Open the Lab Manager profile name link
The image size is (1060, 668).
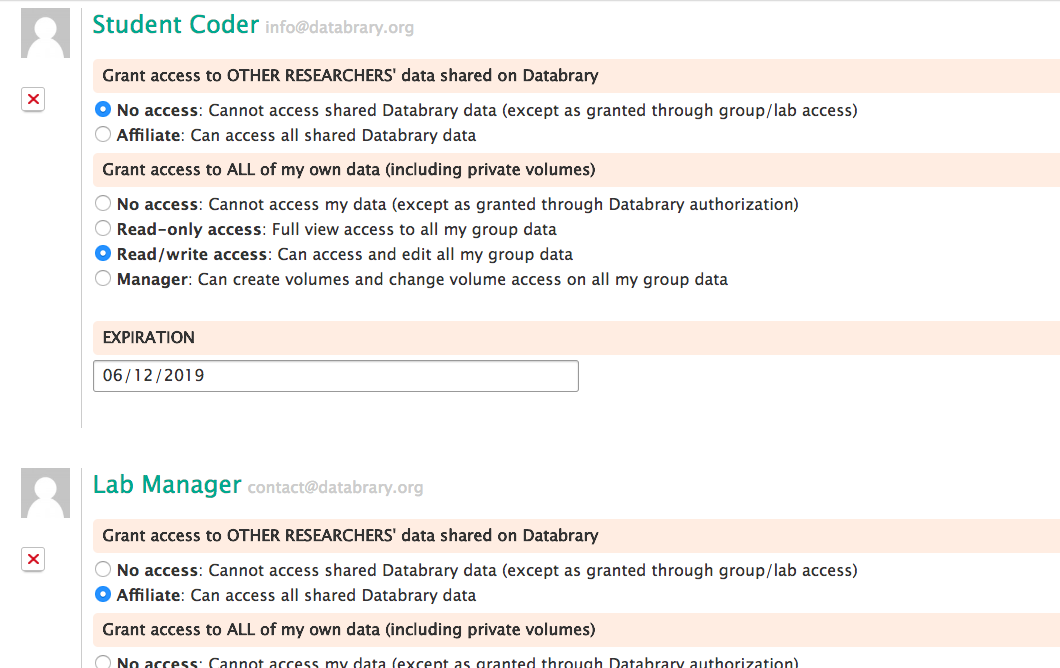[x=167, y=485]
